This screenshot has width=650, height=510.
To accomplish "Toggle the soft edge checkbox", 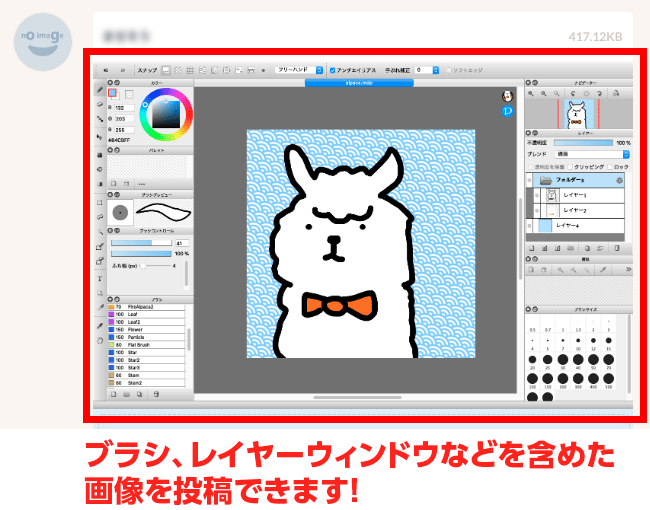I will (x=449, y=70).
